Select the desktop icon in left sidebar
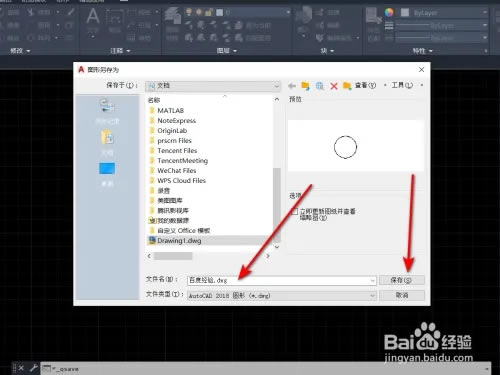The height and width of the screenshot is (375, 500). coord(107,168)
